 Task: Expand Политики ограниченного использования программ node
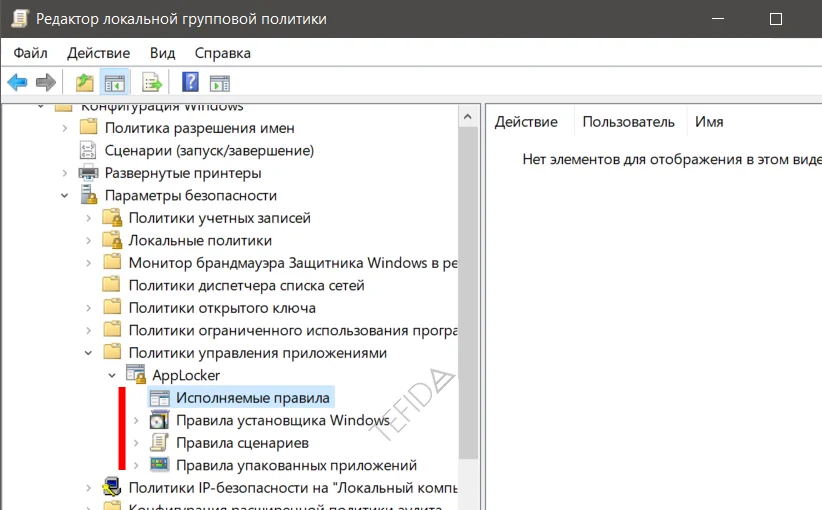pos(89,330)
